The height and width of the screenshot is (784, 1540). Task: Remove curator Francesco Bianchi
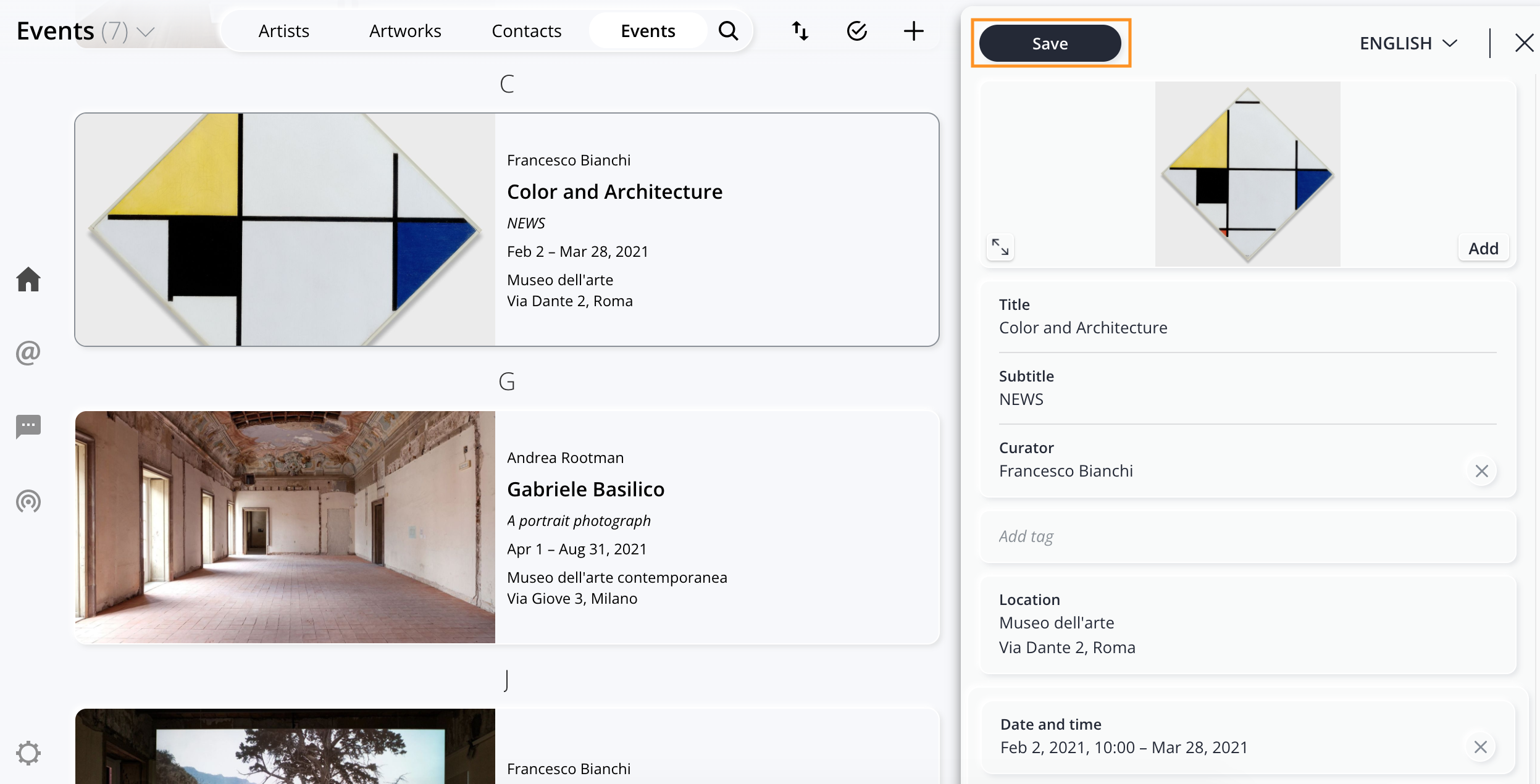tap(1481, 471)
